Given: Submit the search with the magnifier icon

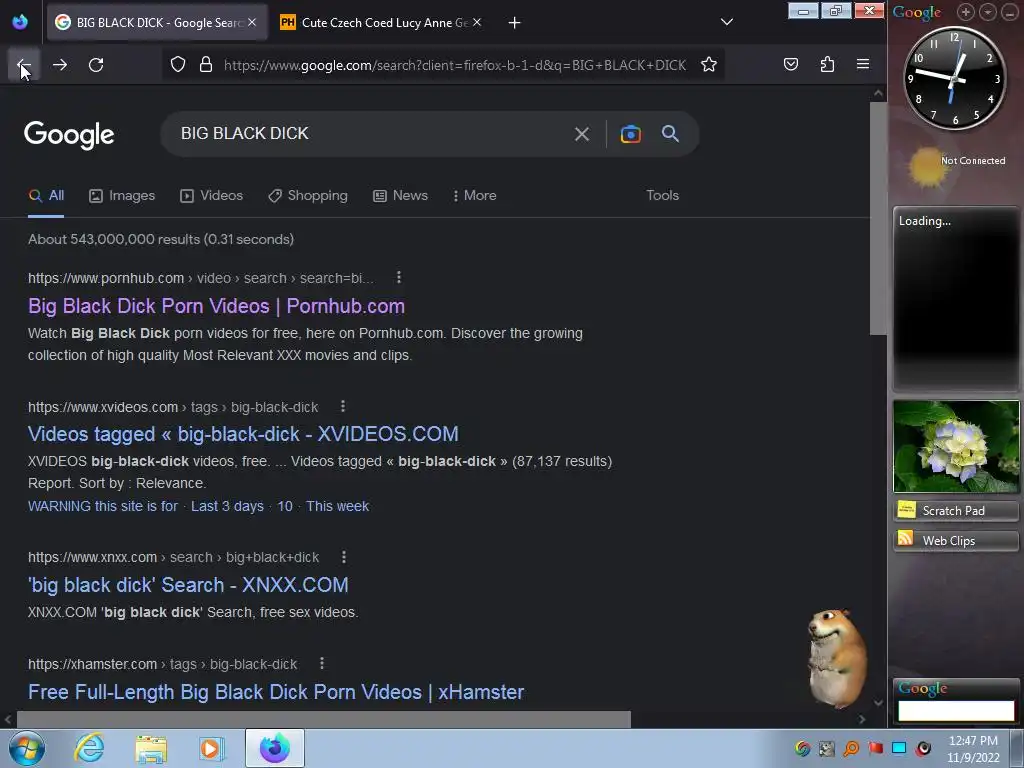Looking at the screenshot, I should click(x=670, y=134).
